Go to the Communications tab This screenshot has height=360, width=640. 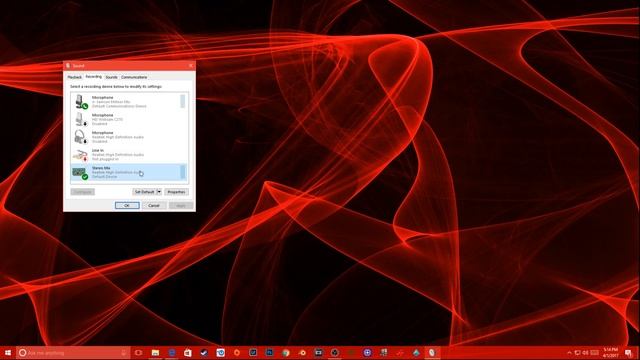coord(134,77)
